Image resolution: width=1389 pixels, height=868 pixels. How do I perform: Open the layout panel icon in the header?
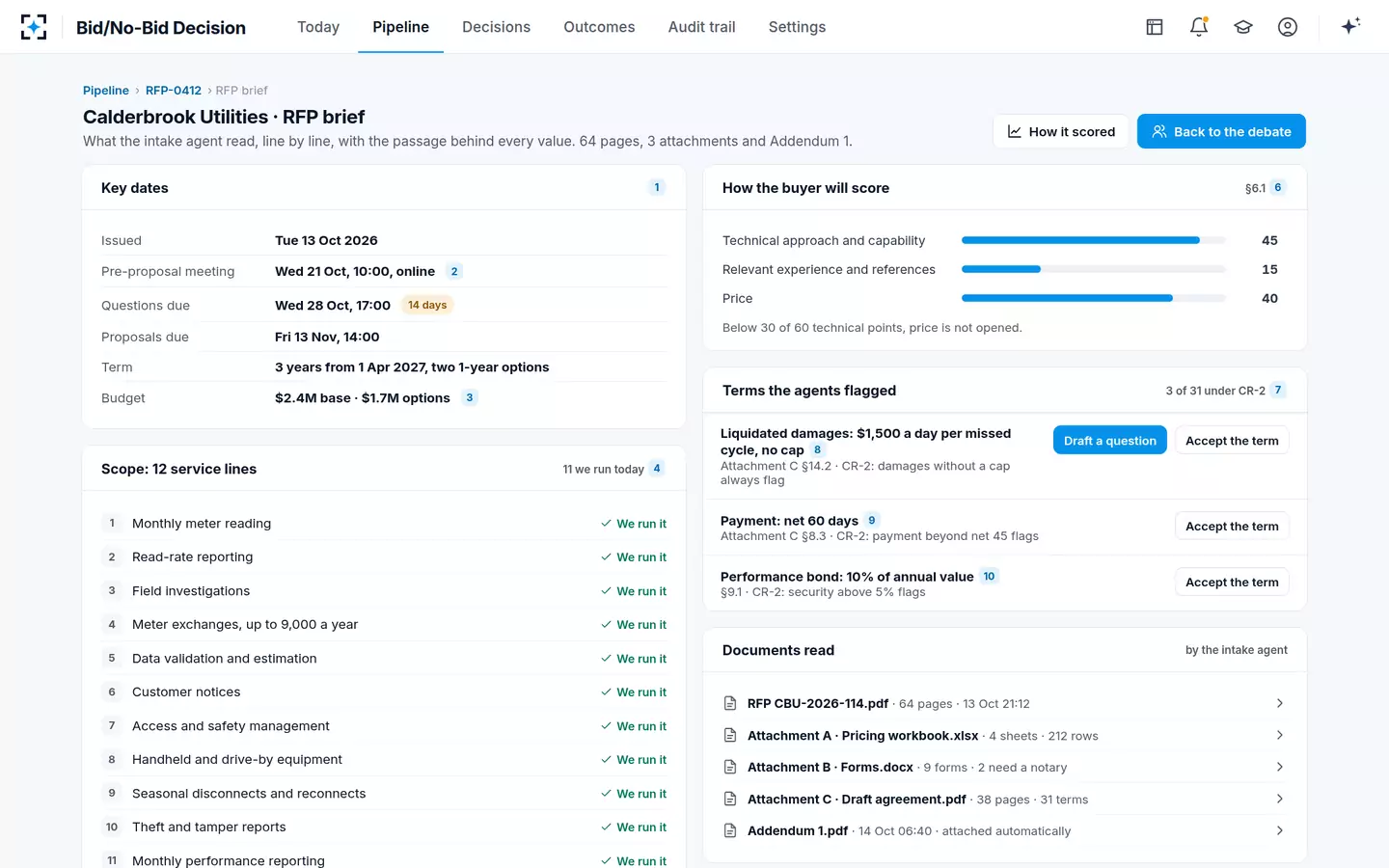click(x=1155, y=27)
